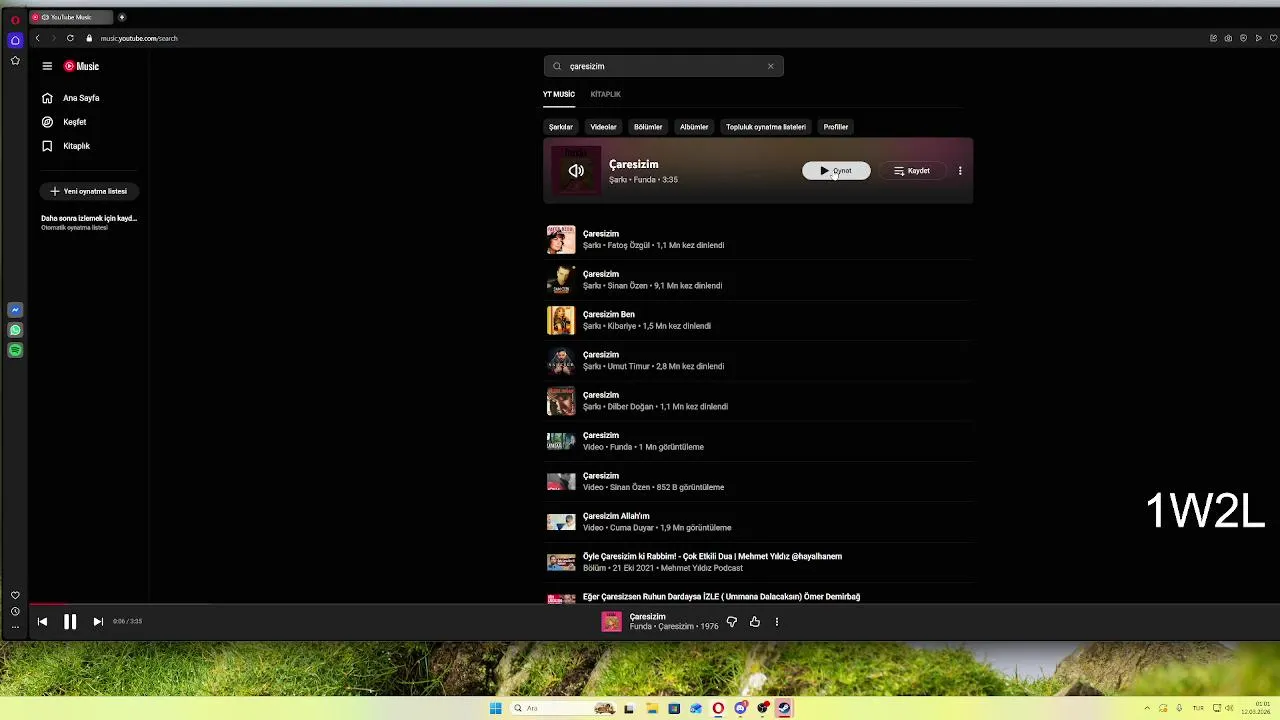This screenshot has height=720, width=1280.
Task: Open Opera sidebar bookmarks star icon
Action: tap(15, 61)
